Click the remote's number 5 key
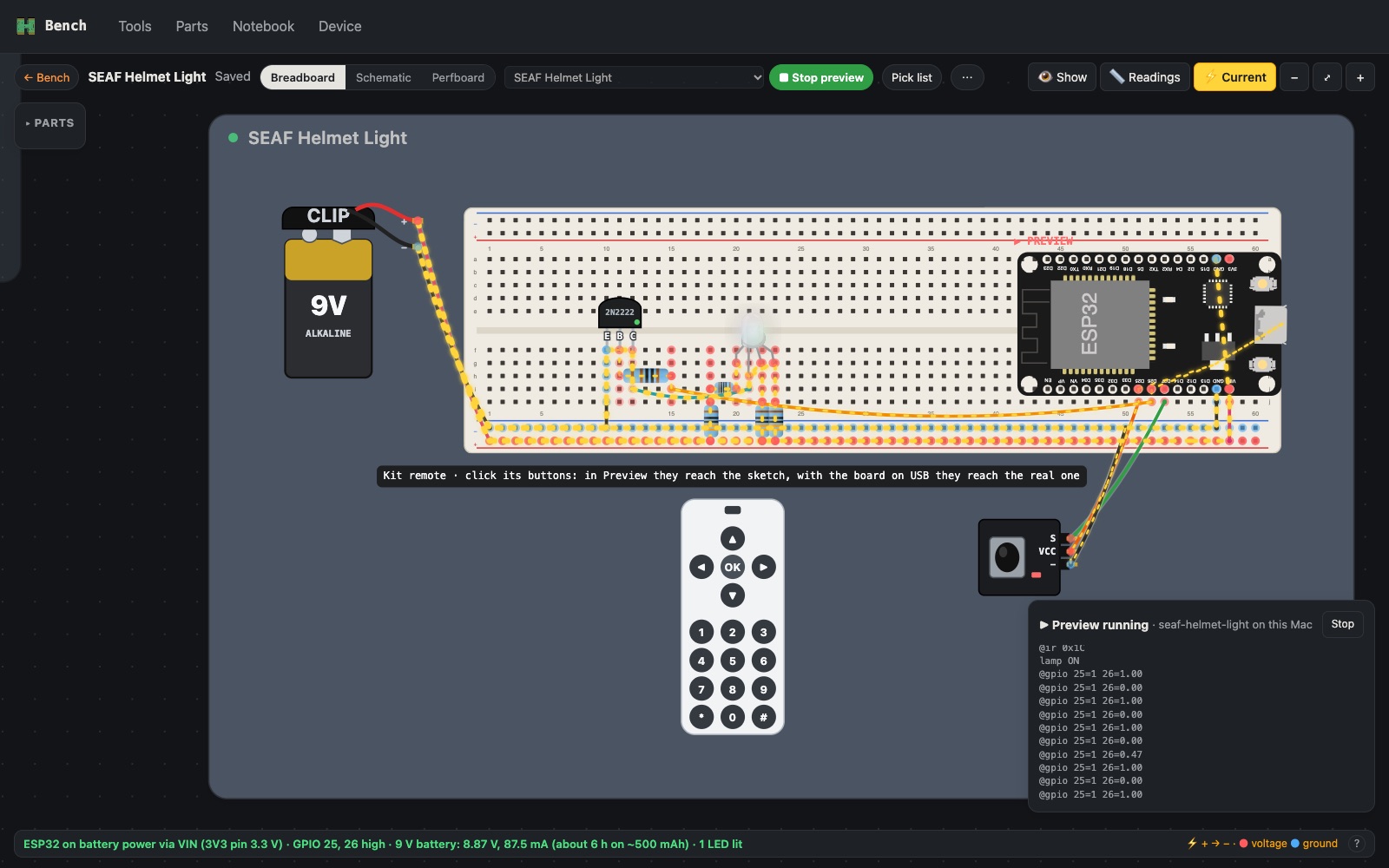This screenshot has height=868, width=1389. tap(733, 661)
